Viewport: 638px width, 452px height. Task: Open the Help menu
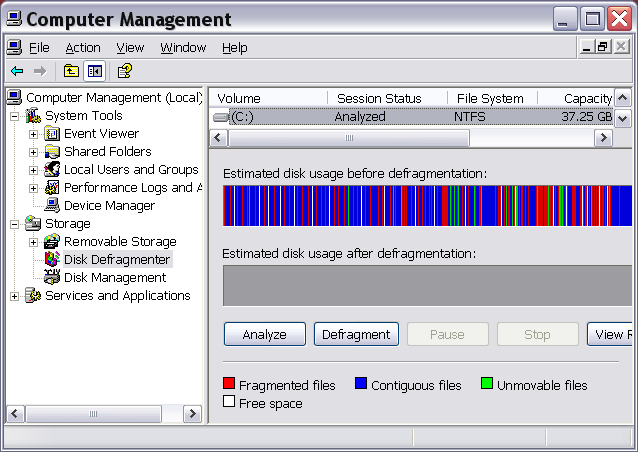(235, 48)
